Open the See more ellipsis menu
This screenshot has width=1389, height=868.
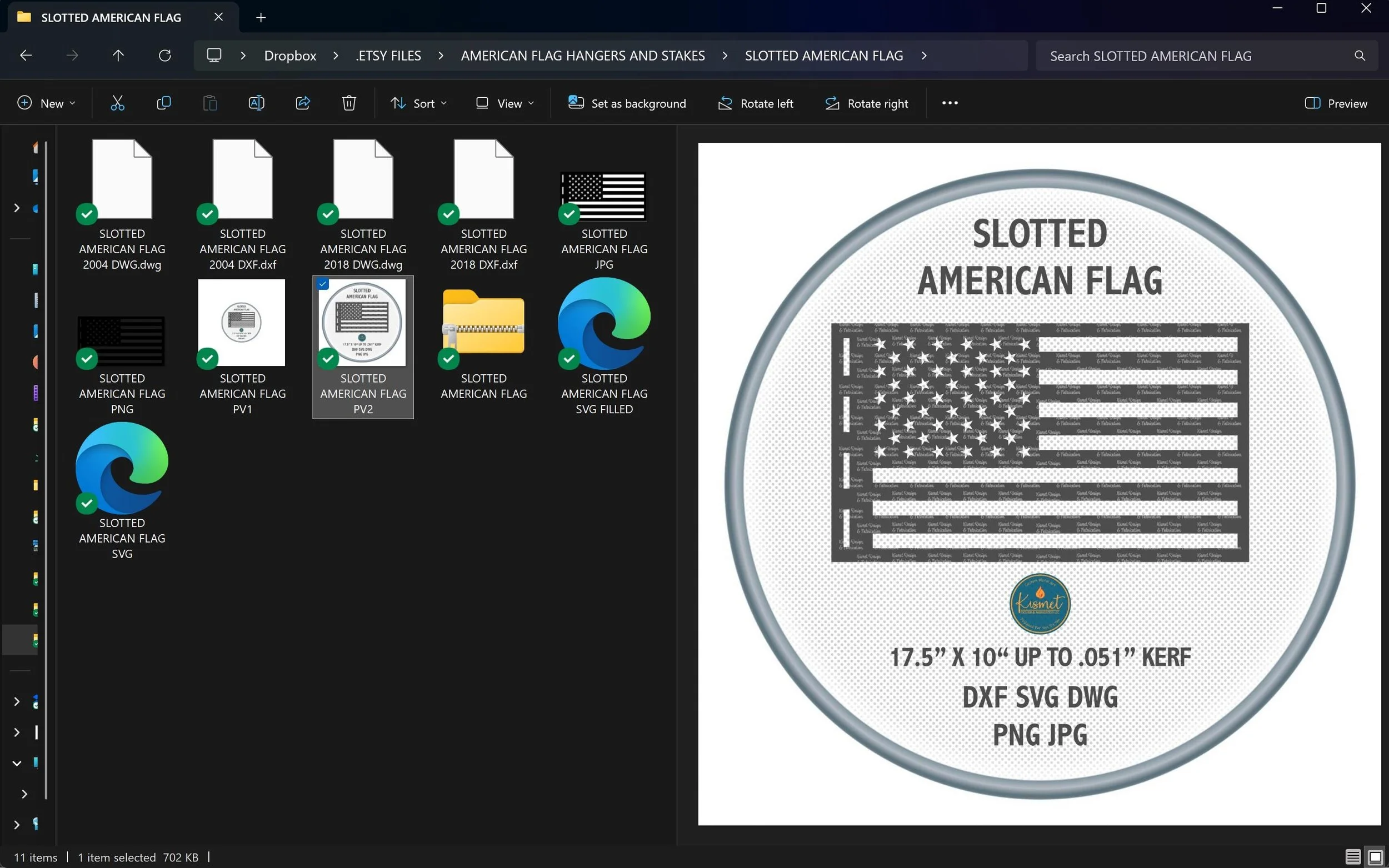tap(950, 103)
